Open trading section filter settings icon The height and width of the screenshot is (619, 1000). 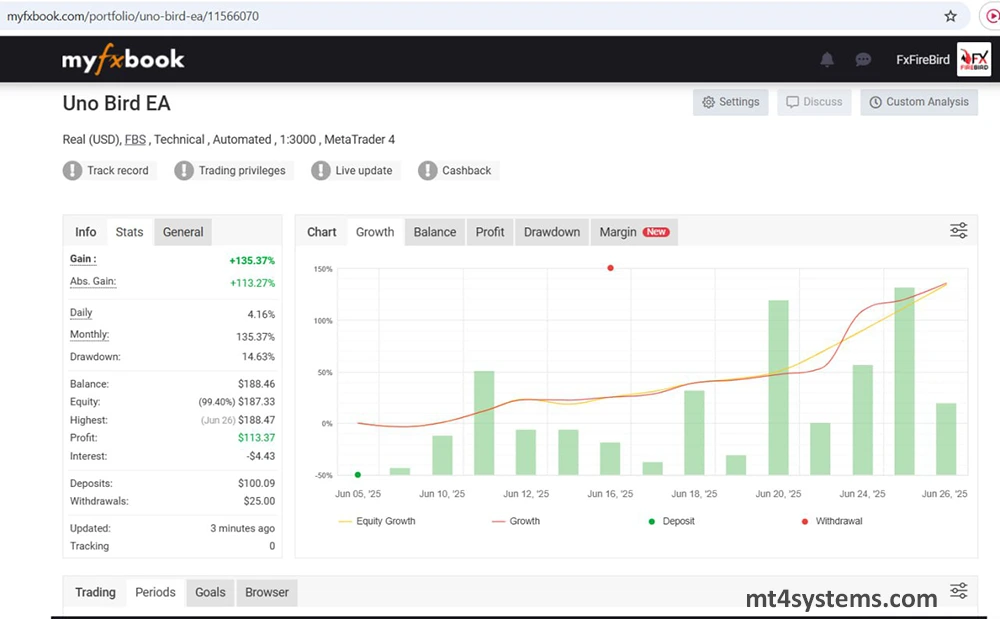click(958, 591)
